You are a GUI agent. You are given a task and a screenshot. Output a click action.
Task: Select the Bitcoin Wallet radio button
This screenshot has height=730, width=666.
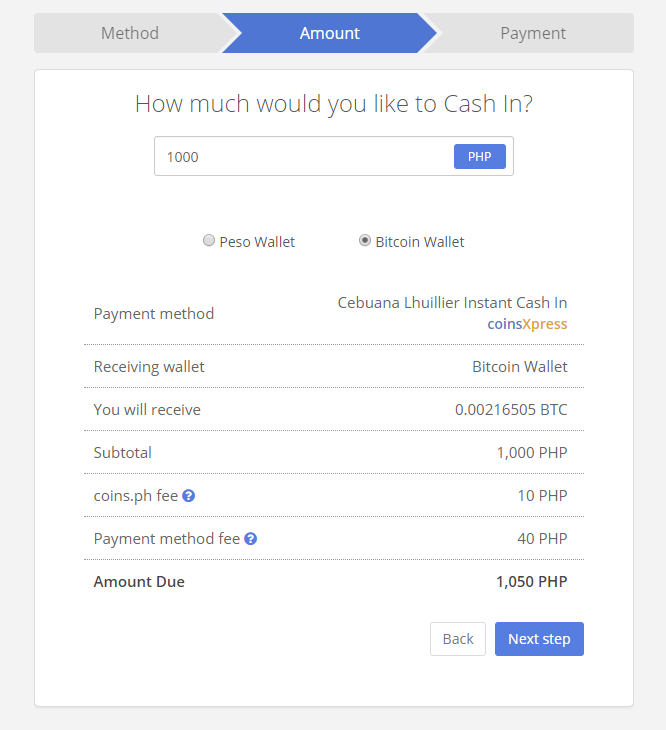click(365, 240)
